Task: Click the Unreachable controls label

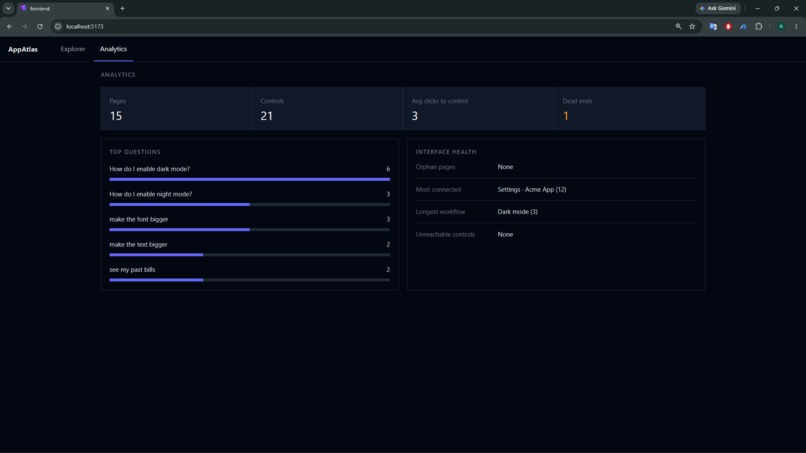Action: pyautogui.click(x=445, y=234)
